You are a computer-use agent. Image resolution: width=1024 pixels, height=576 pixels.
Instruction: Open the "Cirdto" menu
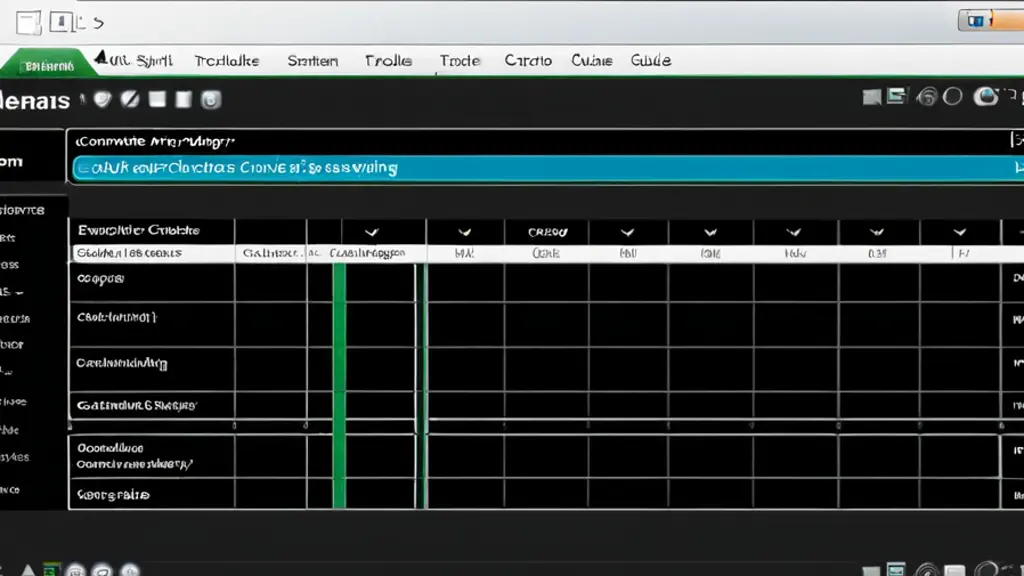[528, 61]
